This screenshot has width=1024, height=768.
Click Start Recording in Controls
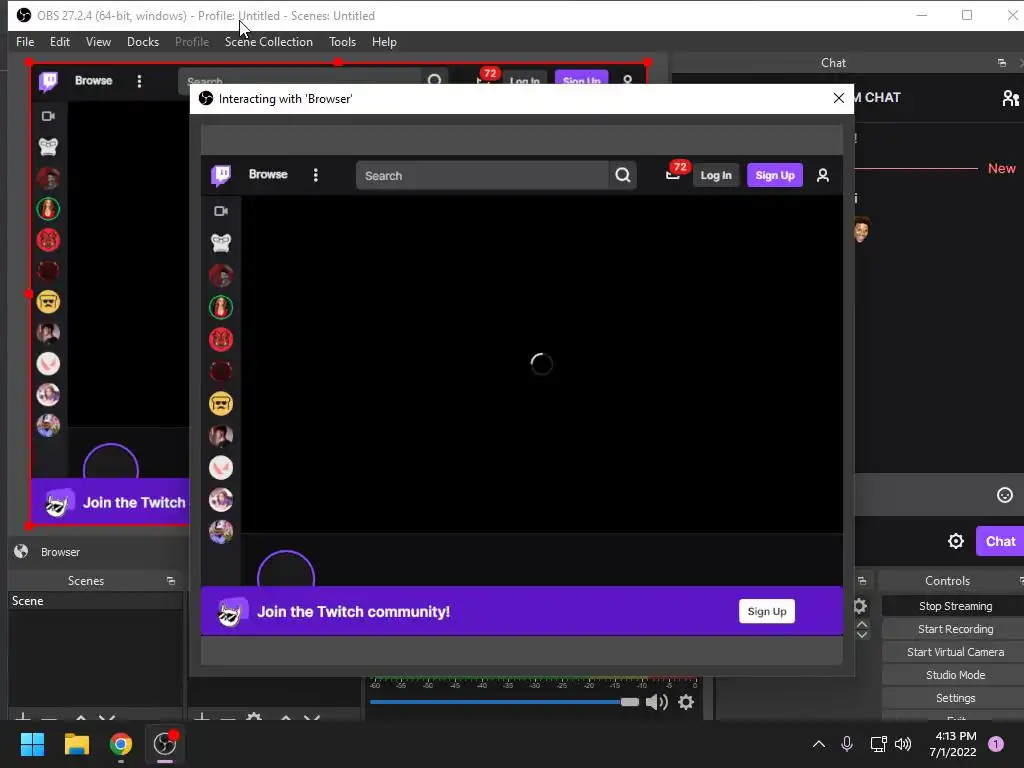click(x=955, y=629)
